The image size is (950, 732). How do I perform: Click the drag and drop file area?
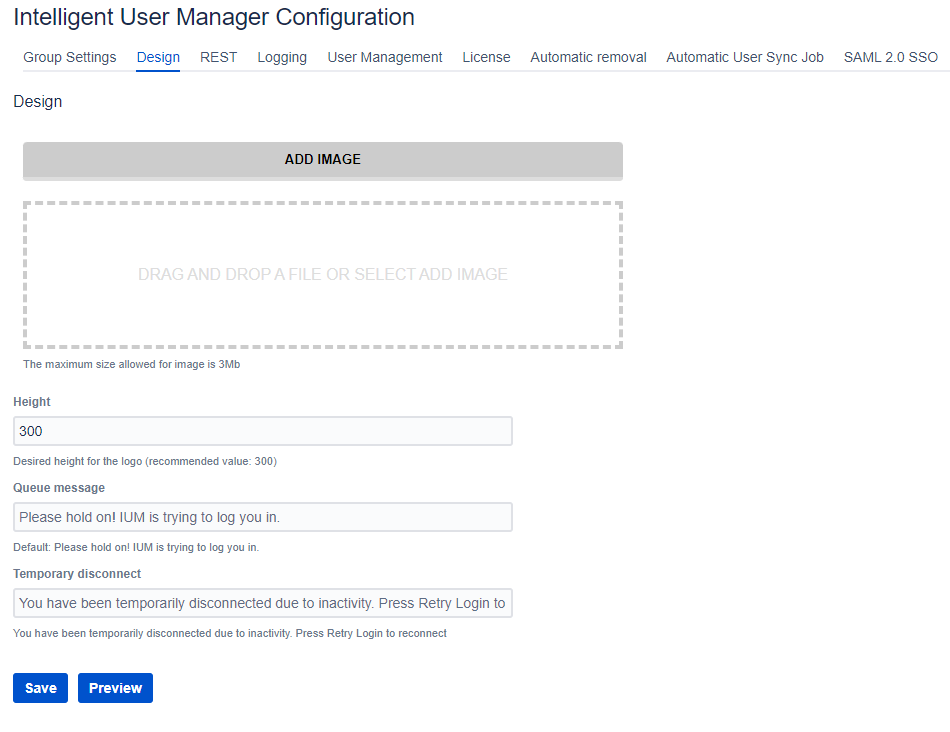click(322, 275)
